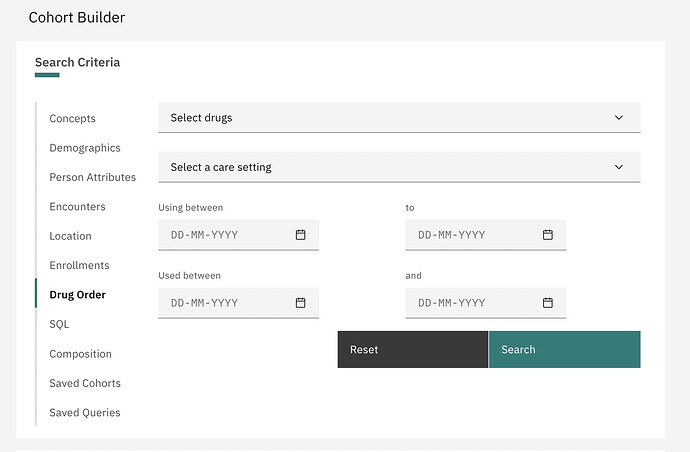Viewport: 690px width, 452px height.
Task: Open the Select drugs combo box
Action: coord(399,118)
